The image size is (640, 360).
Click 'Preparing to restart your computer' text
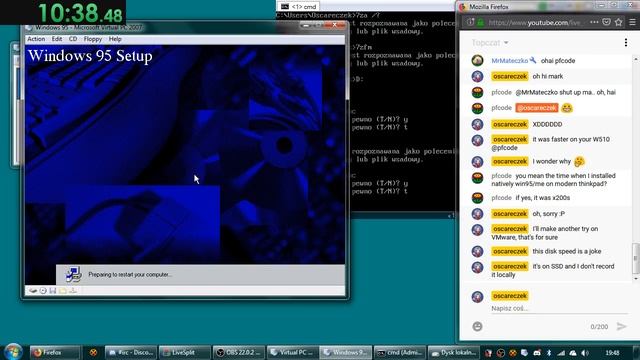(130, 275)
